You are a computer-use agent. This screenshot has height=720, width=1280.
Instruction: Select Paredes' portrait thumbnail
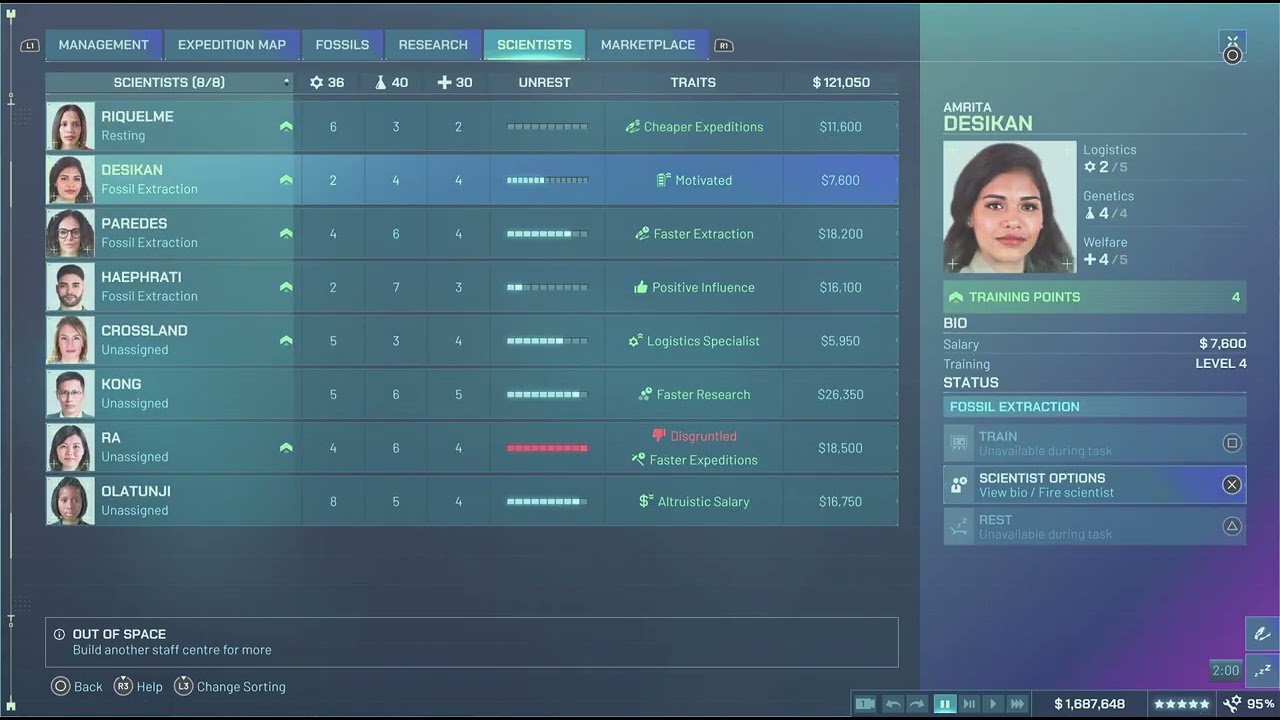pos(70,233)
